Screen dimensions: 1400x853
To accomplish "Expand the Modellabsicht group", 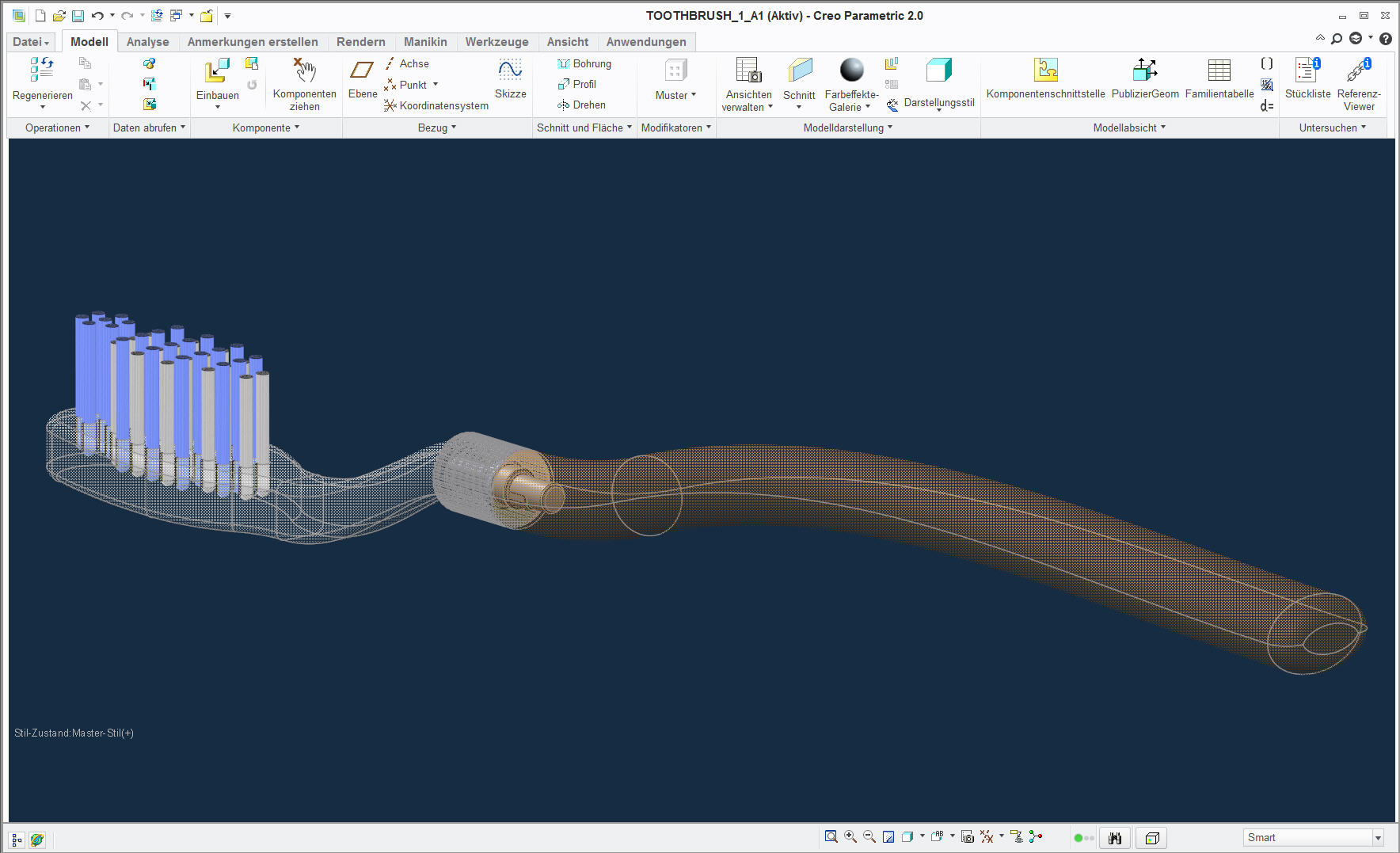I will [x=1130, y=128].
